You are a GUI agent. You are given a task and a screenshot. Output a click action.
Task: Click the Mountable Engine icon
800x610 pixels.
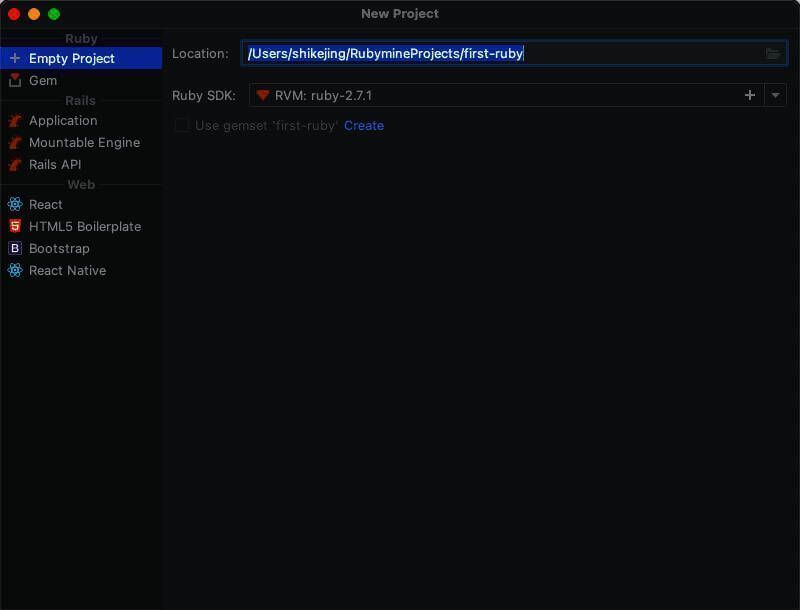pos(15,142)
